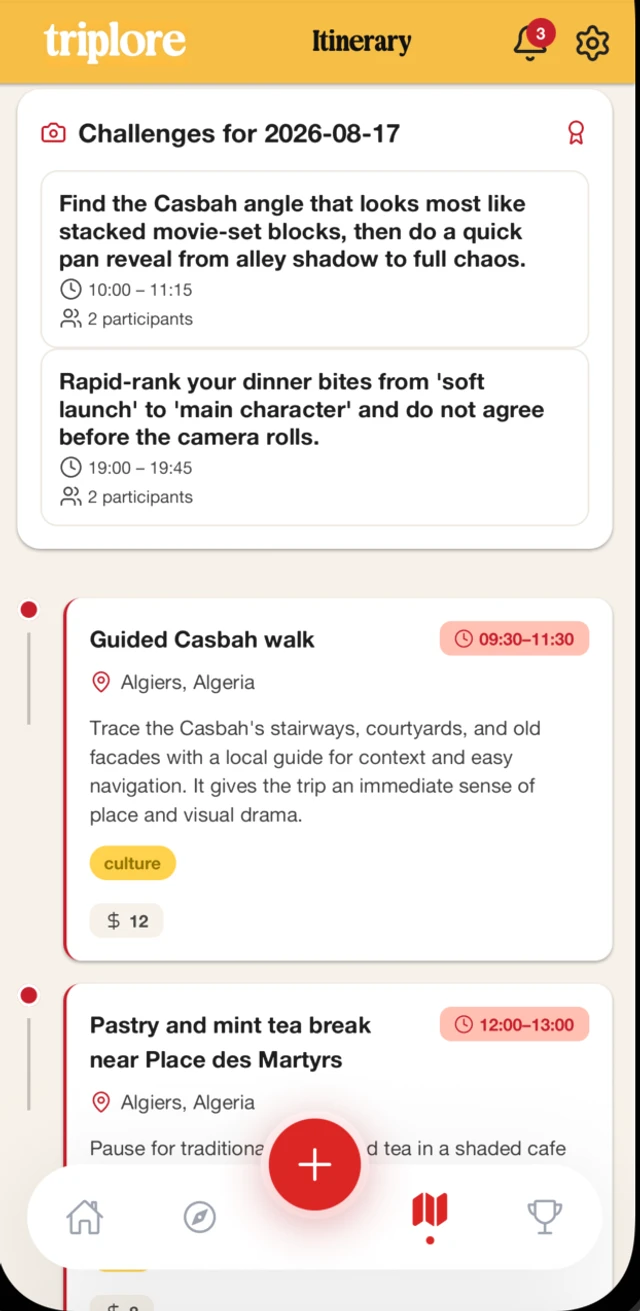The image size is (640, 1311).
Task: Open the Trophy achievements tab
Action: pyautogui.click(x=544, y=1217)
